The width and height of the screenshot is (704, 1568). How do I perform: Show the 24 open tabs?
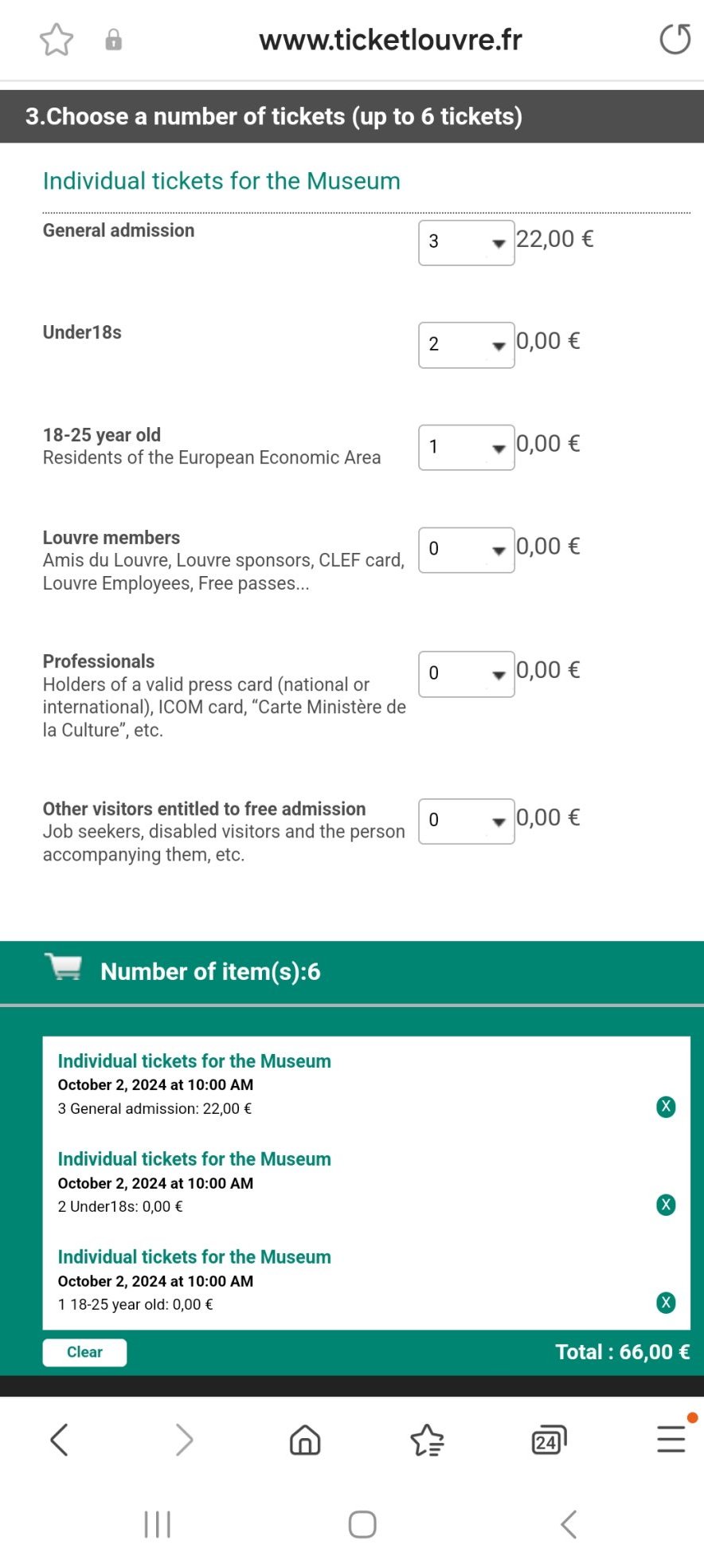[x=549, y=1440]
